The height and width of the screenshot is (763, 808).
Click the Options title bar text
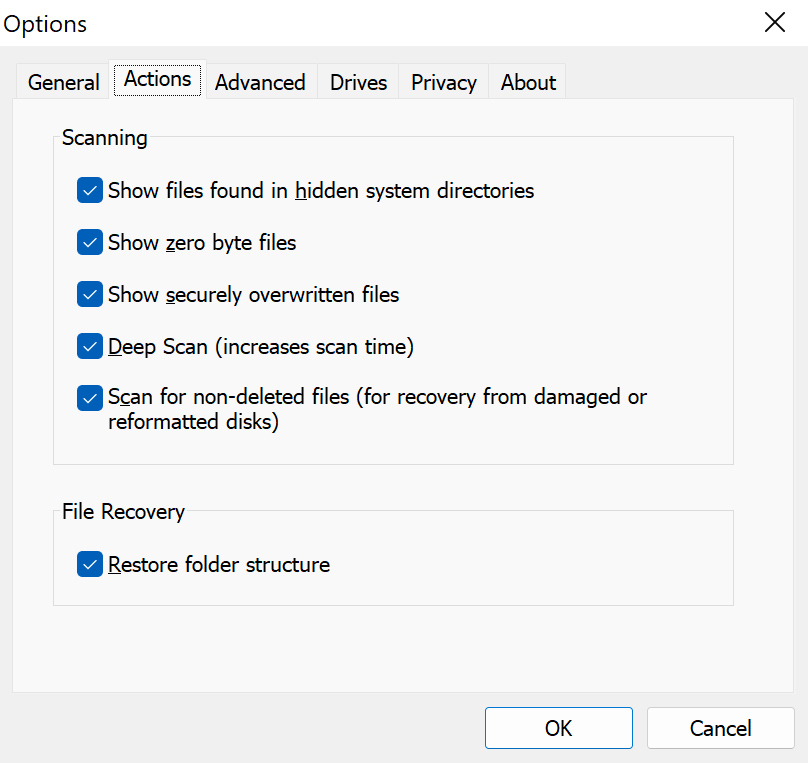click(x=45, y=24)
